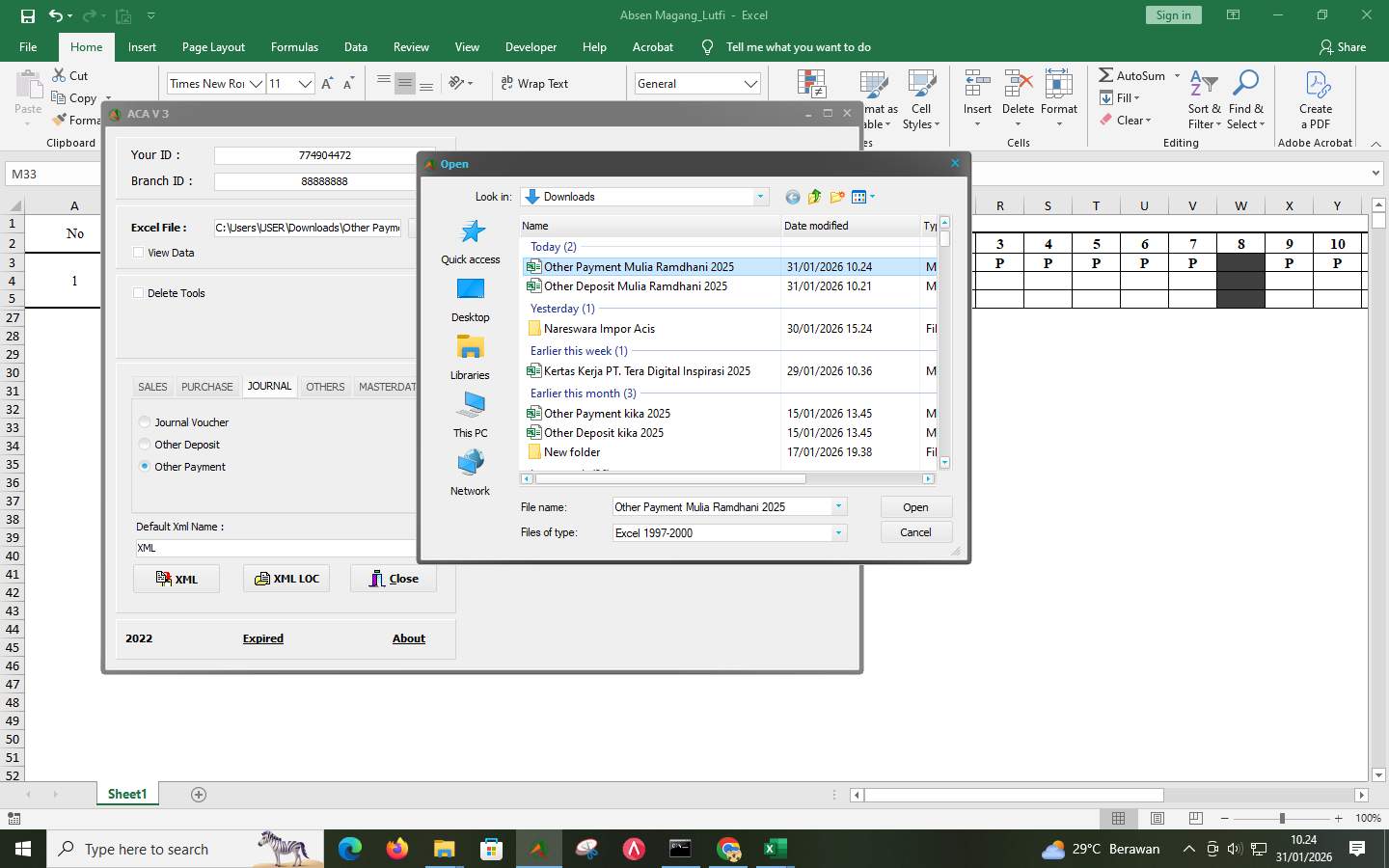
Task: Check the Delete Tools checkbox
Action: [x=139, y=293]
